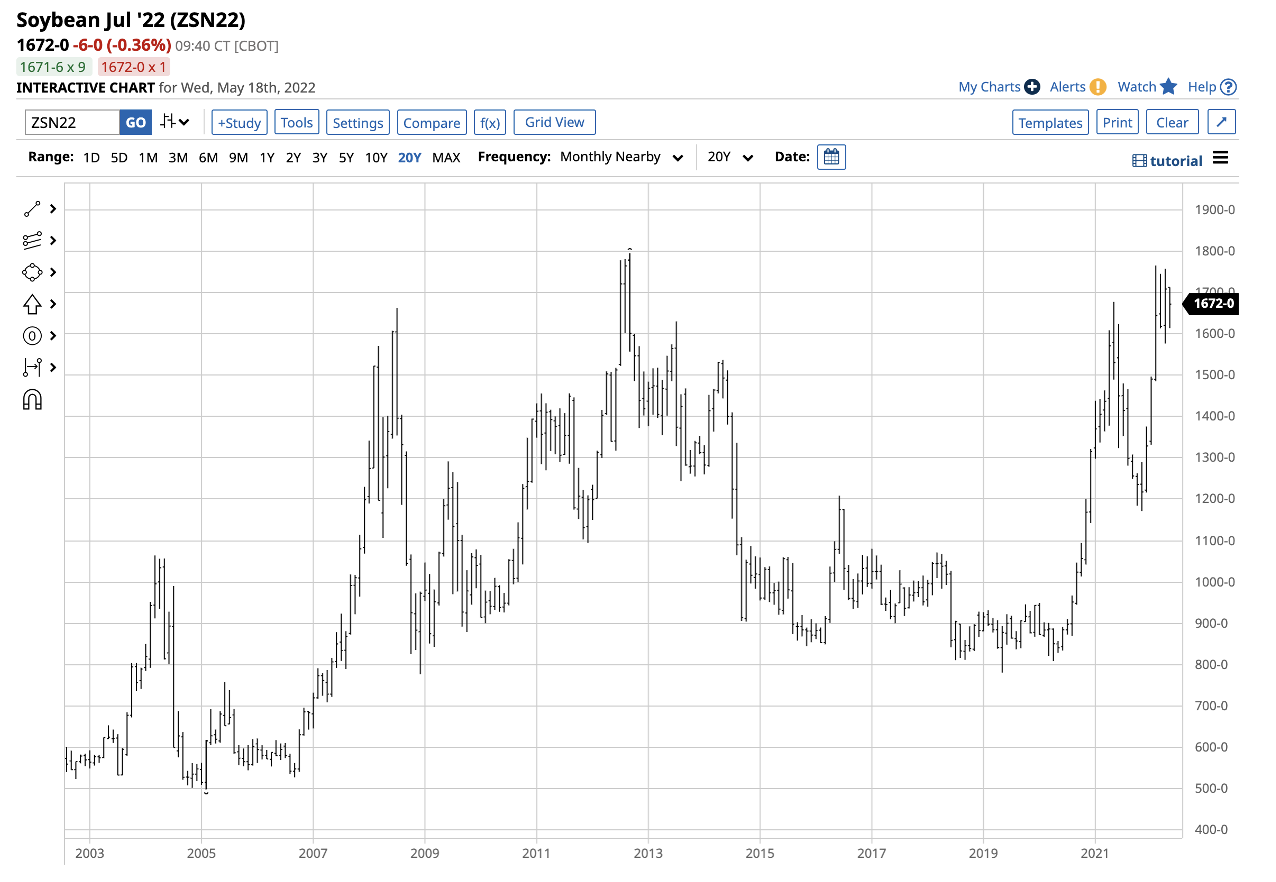This screenshot has height=882, width=1276.
Task: Switch to Grid View
Action: click(555, 122)
